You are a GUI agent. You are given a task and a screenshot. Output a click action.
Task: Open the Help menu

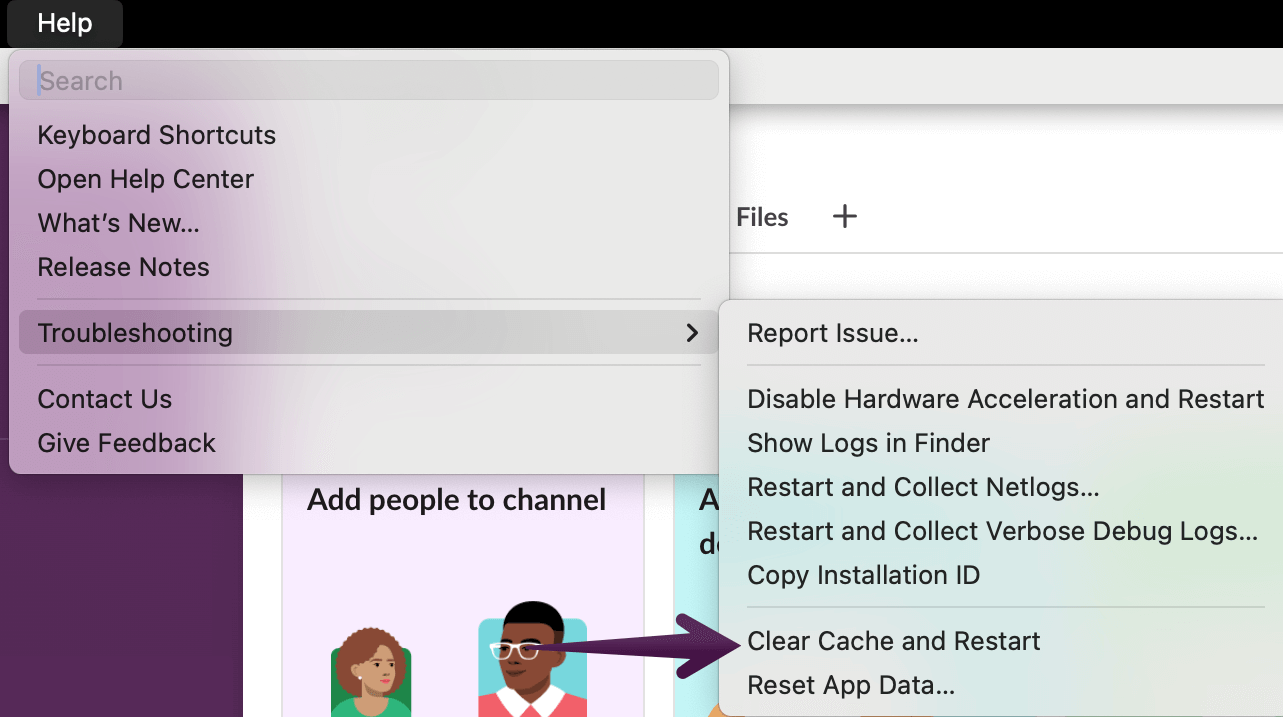click(x=64, y=23)
